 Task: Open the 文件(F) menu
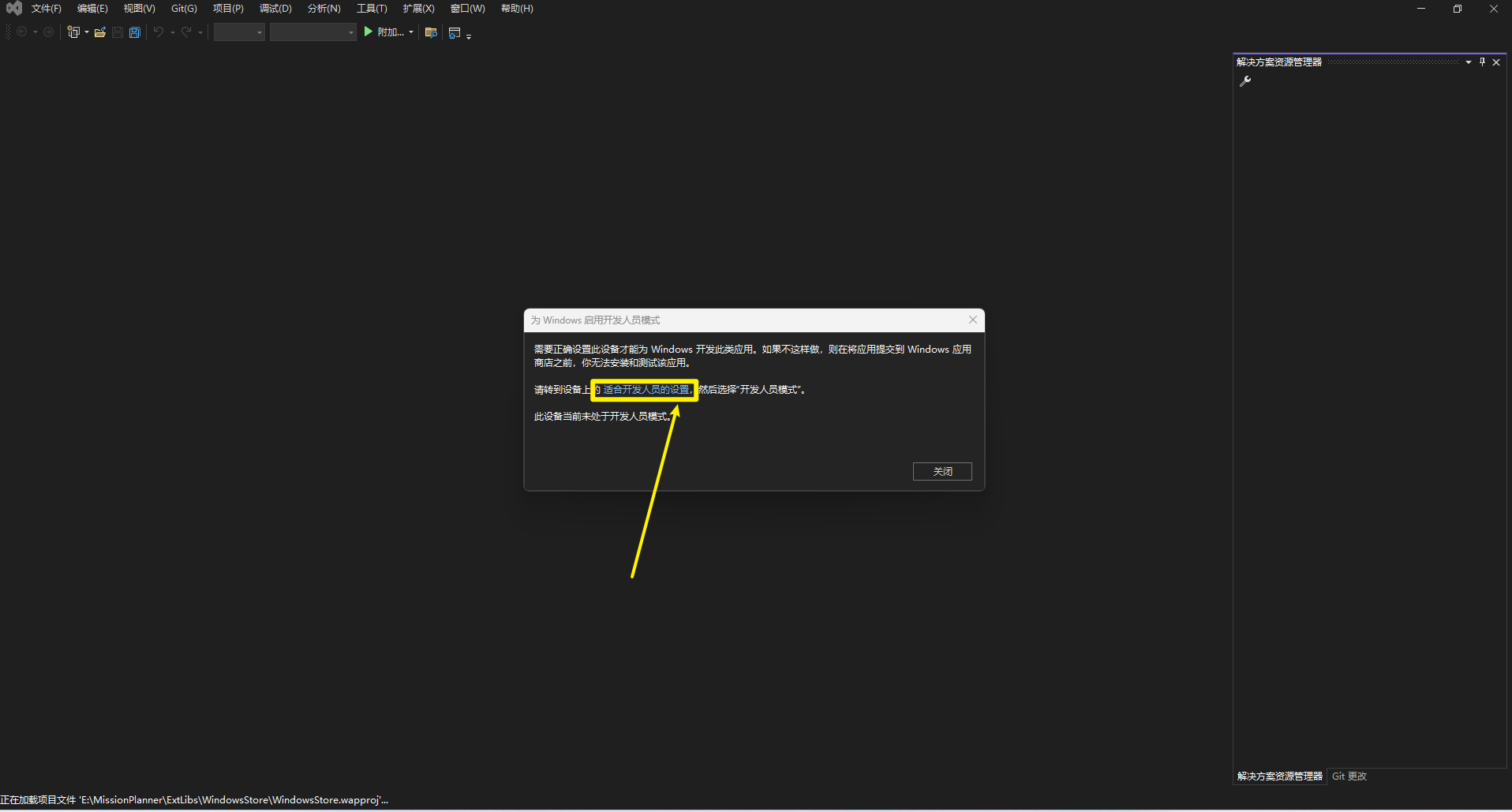(46, 9)
